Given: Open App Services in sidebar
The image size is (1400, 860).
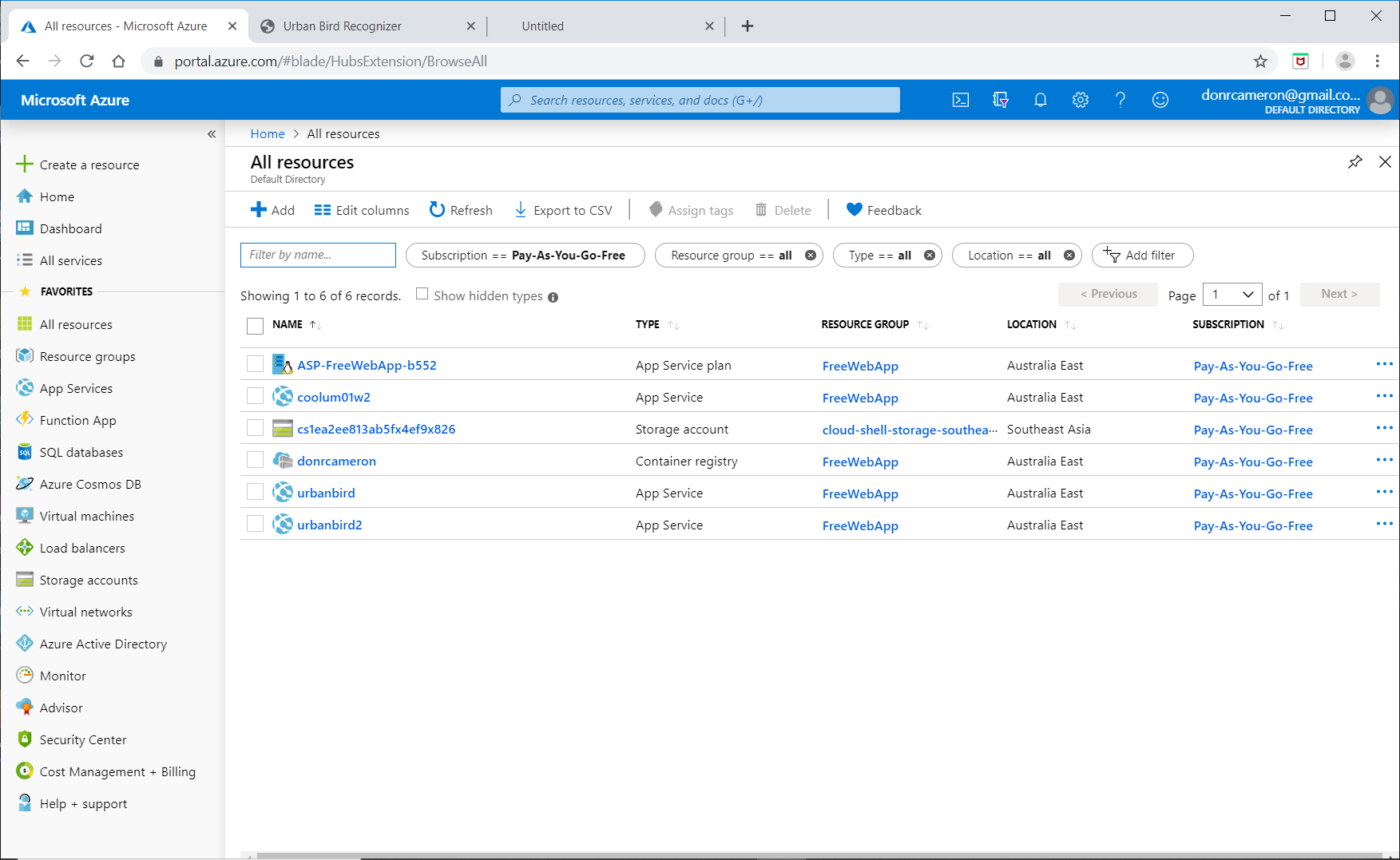Looking at the screenshot, I should [x=76, y=388].
